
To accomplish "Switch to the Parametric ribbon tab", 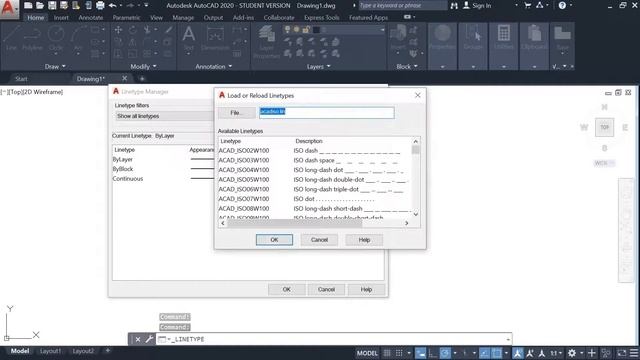I will pos(126,18).
